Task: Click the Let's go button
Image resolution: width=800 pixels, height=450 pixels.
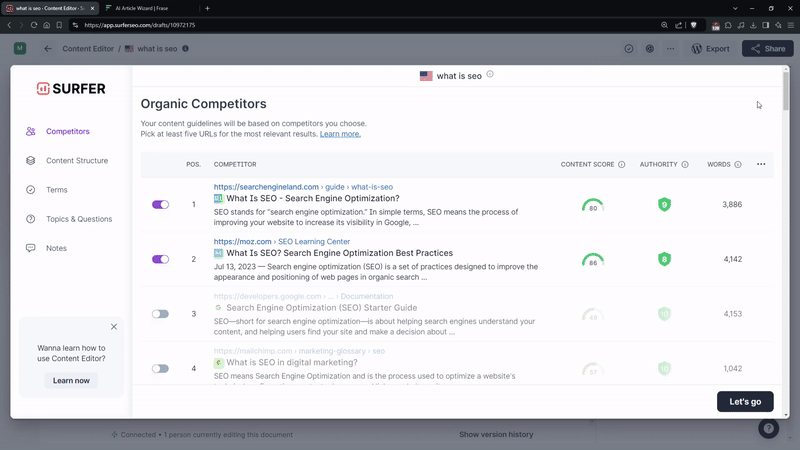Action: [x=745, y=402]
